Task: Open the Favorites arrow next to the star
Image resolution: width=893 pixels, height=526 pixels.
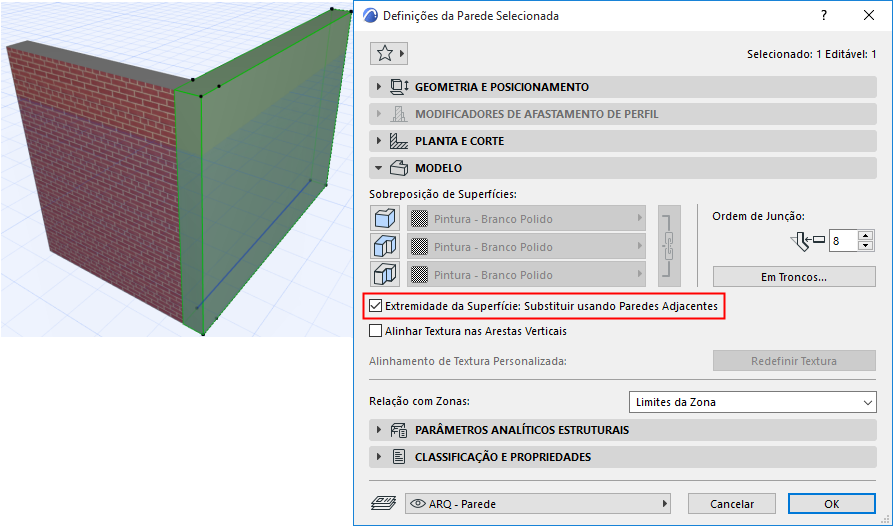Action: [402, 54]
